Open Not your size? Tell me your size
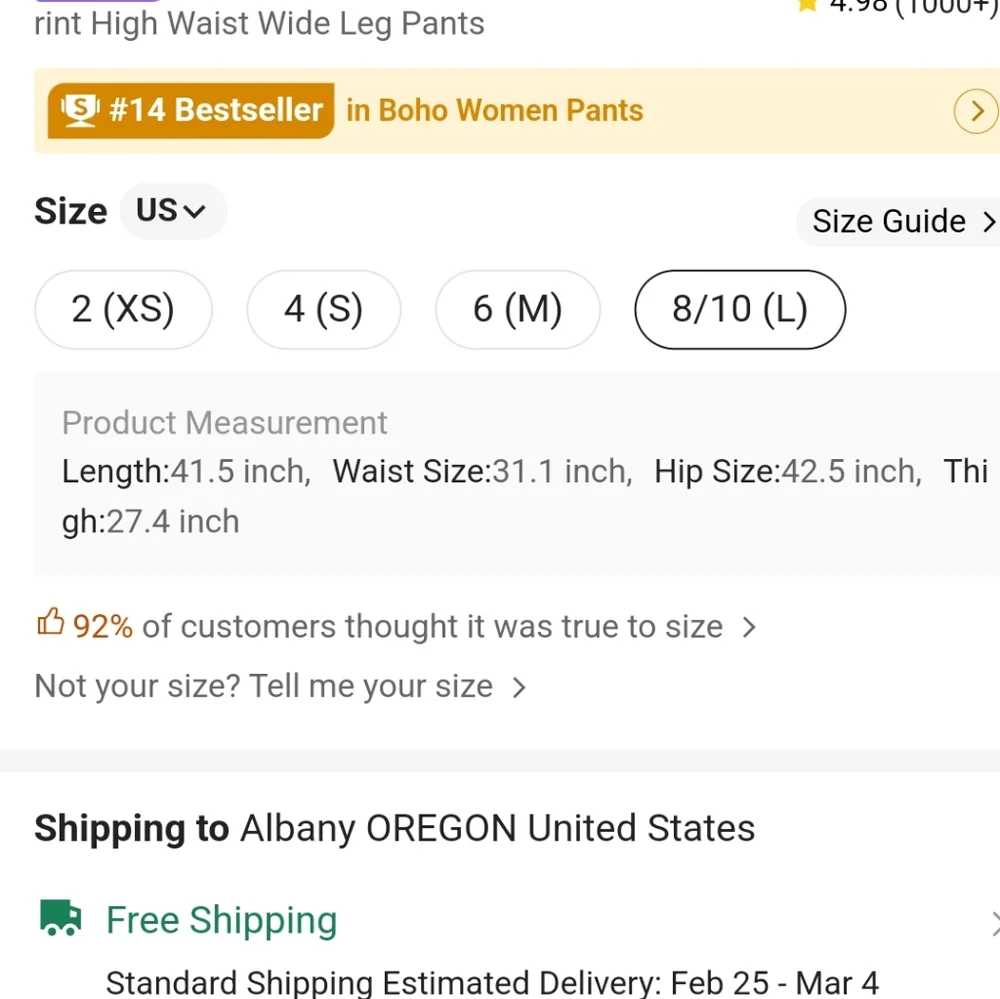The height and width of the screenshot is (999, 1000). click(281, 686)
